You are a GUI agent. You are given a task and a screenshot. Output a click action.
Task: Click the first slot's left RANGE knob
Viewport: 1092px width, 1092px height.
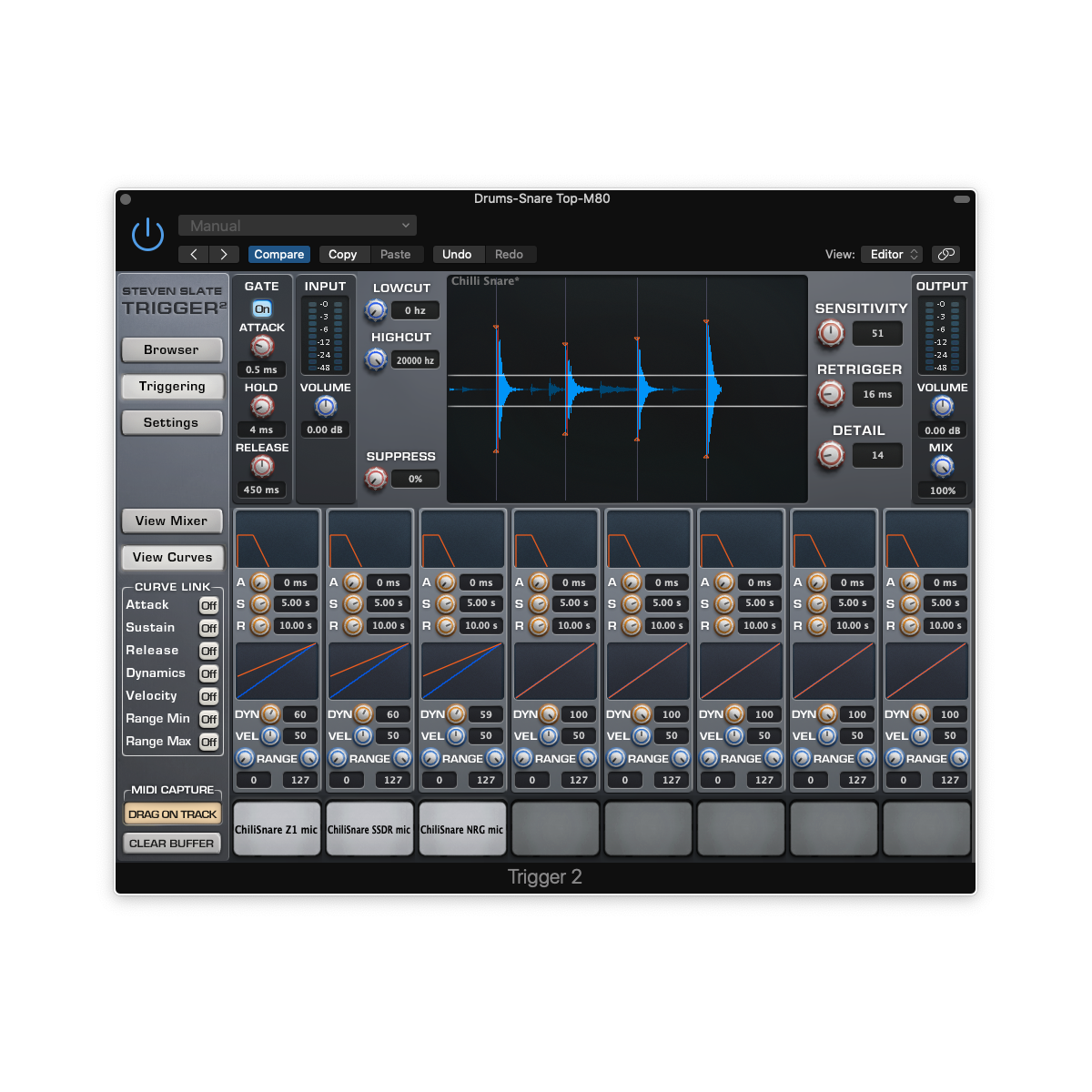[245, 758]
